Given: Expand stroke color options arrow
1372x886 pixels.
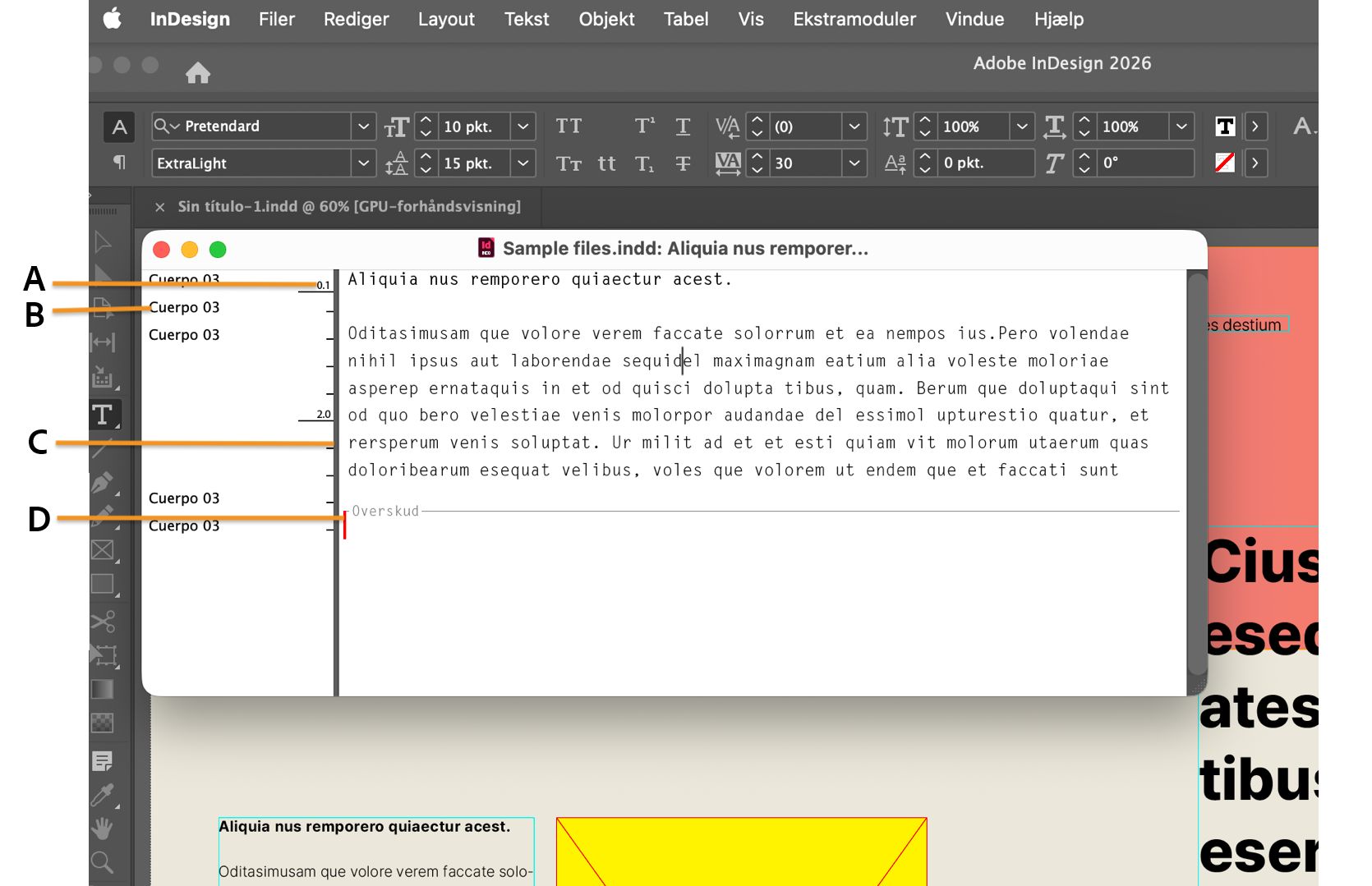Looking at the screenshot, I should point(1255,163).
